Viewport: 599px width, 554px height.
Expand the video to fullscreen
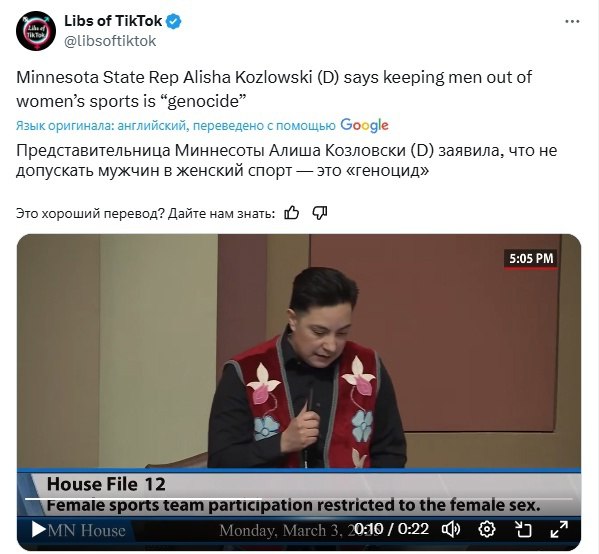point(559,530)
